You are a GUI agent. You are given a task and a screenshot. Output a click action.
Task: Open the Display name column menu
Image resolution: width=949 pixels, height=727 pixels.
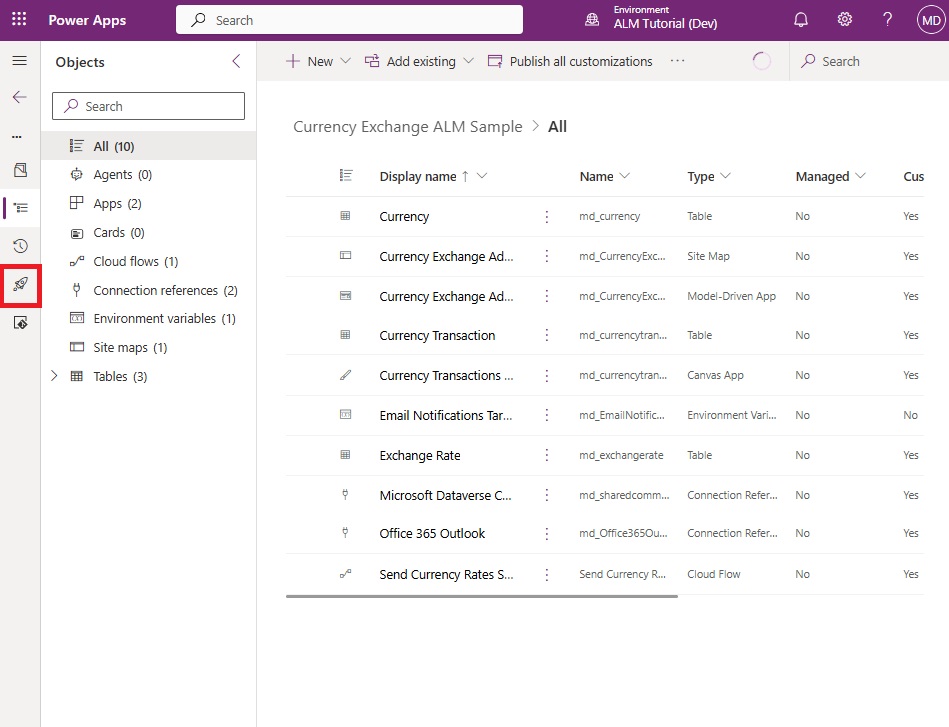482,176
